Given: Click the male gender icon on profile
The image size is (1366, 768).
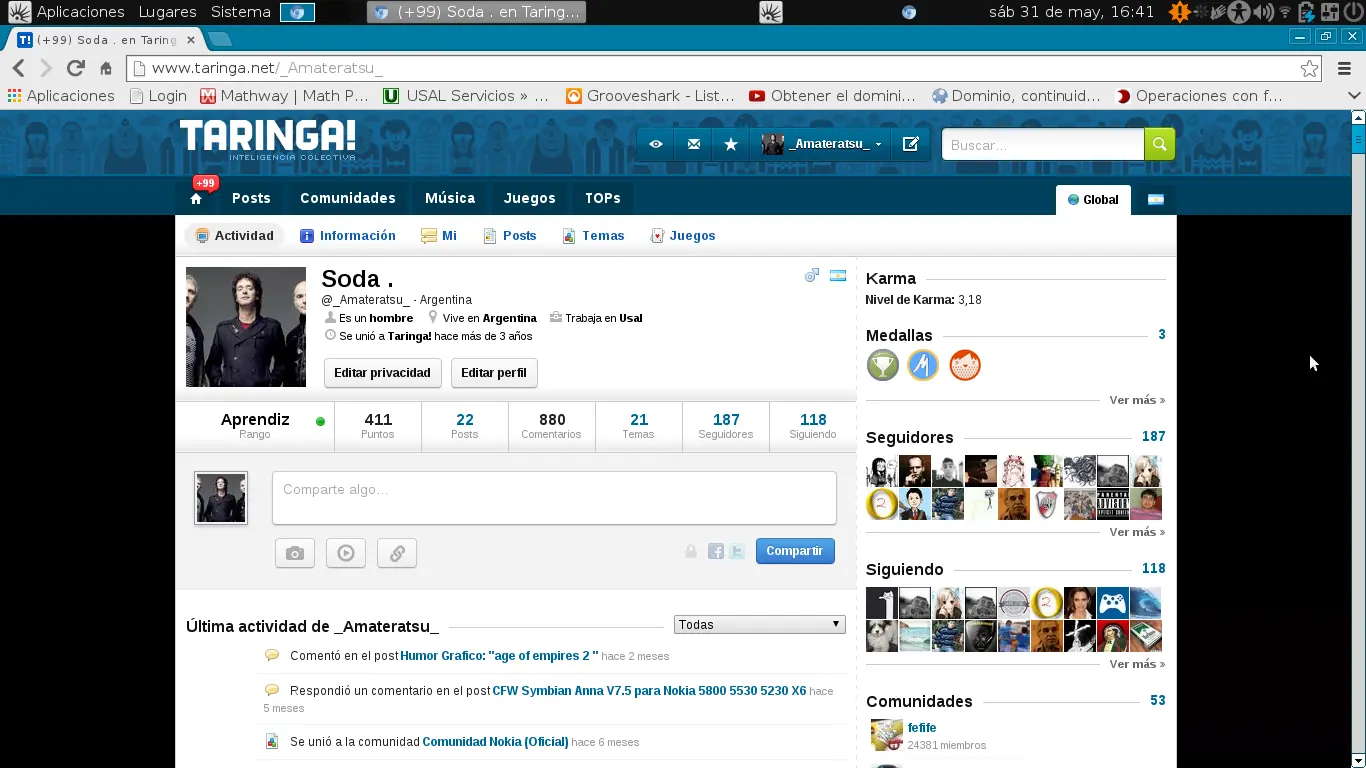Looking at the screenshot, I should click(x=812, y=276).
